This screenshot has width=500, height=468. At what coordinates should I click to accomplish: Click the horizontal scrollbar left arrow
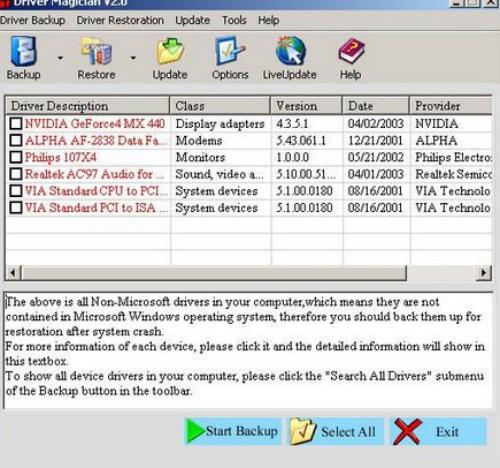pyautogui.click(x=13, y=273)
